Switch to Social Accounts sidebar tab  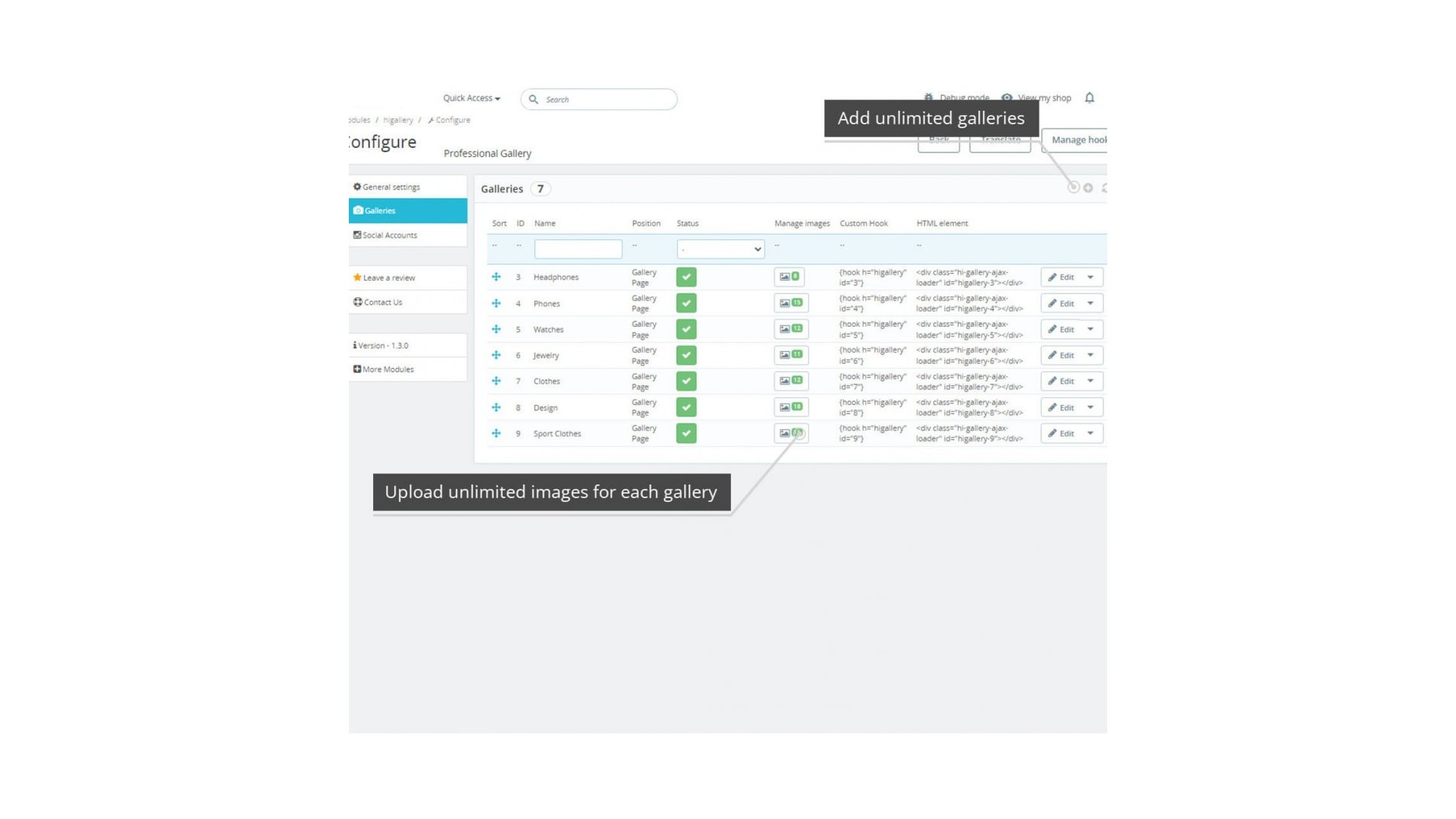click(389, 235)
